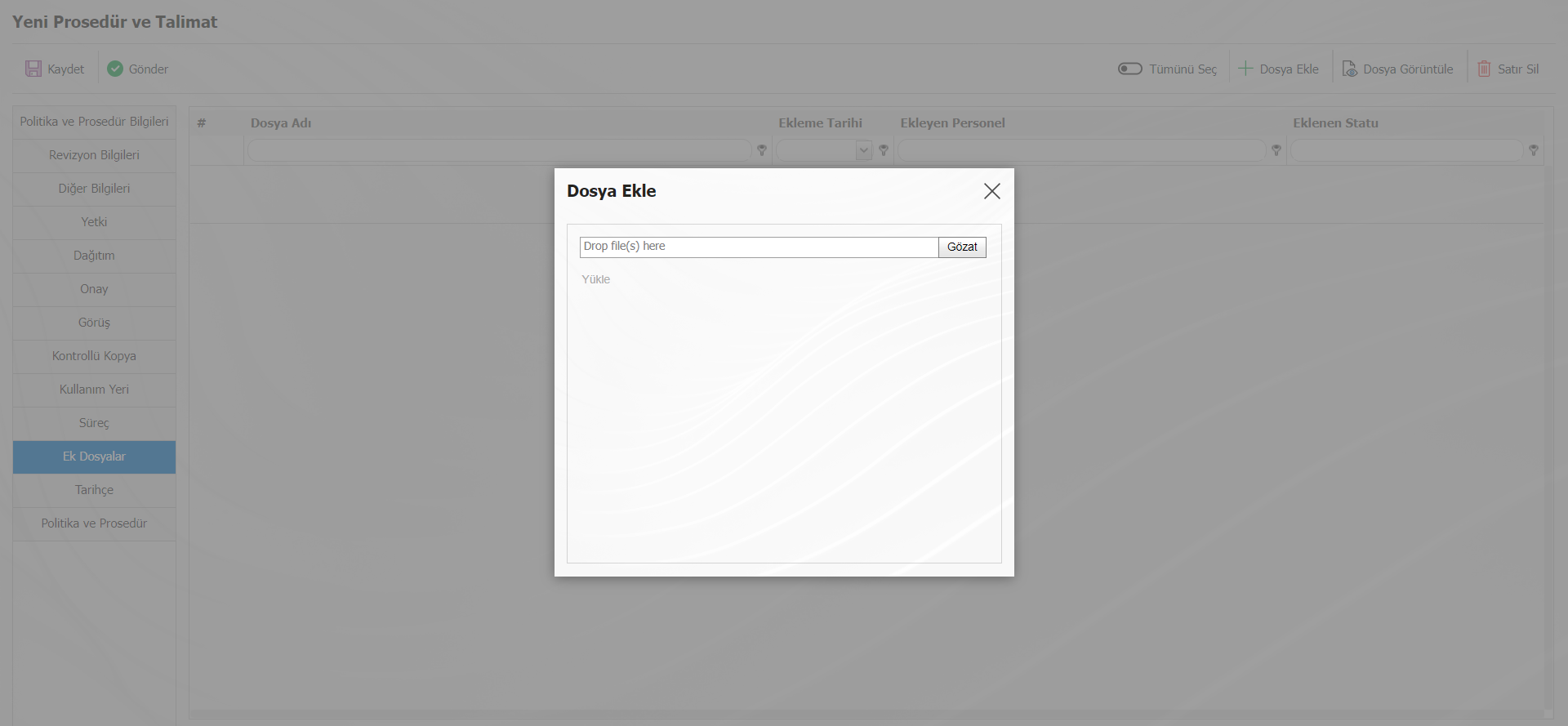The height and width of the screenshot is (726, 1568).
Task: Open the Eklenen Statu column filter icon
Action: [x=1534, y=150]
